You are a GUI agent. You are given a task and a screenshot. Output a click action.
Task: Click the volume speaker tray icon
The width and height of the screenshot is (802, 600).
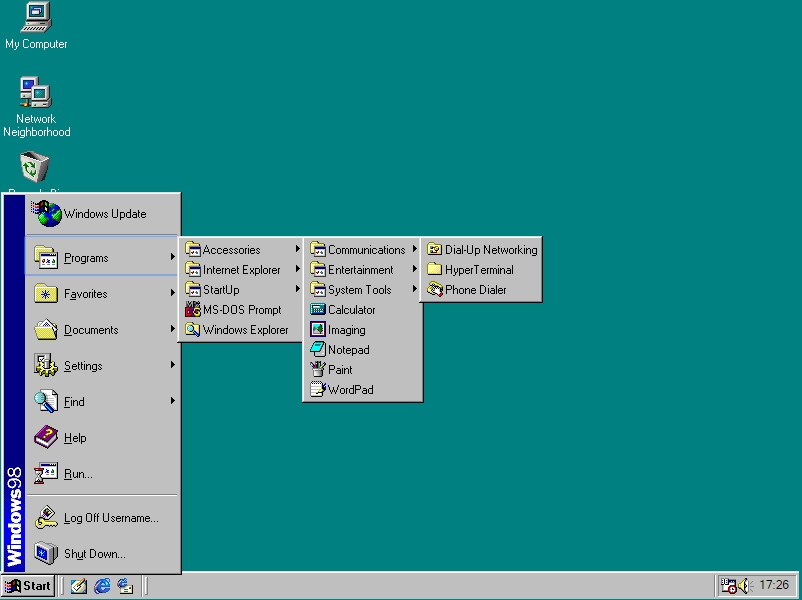click(744, 585)
